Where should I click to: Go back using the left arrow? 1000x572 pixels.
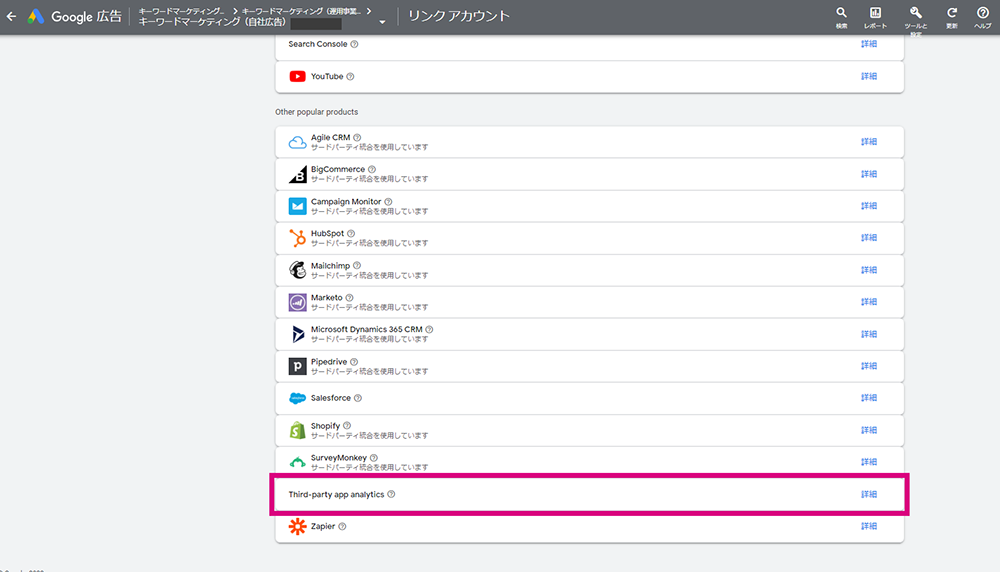coord(11,17)
